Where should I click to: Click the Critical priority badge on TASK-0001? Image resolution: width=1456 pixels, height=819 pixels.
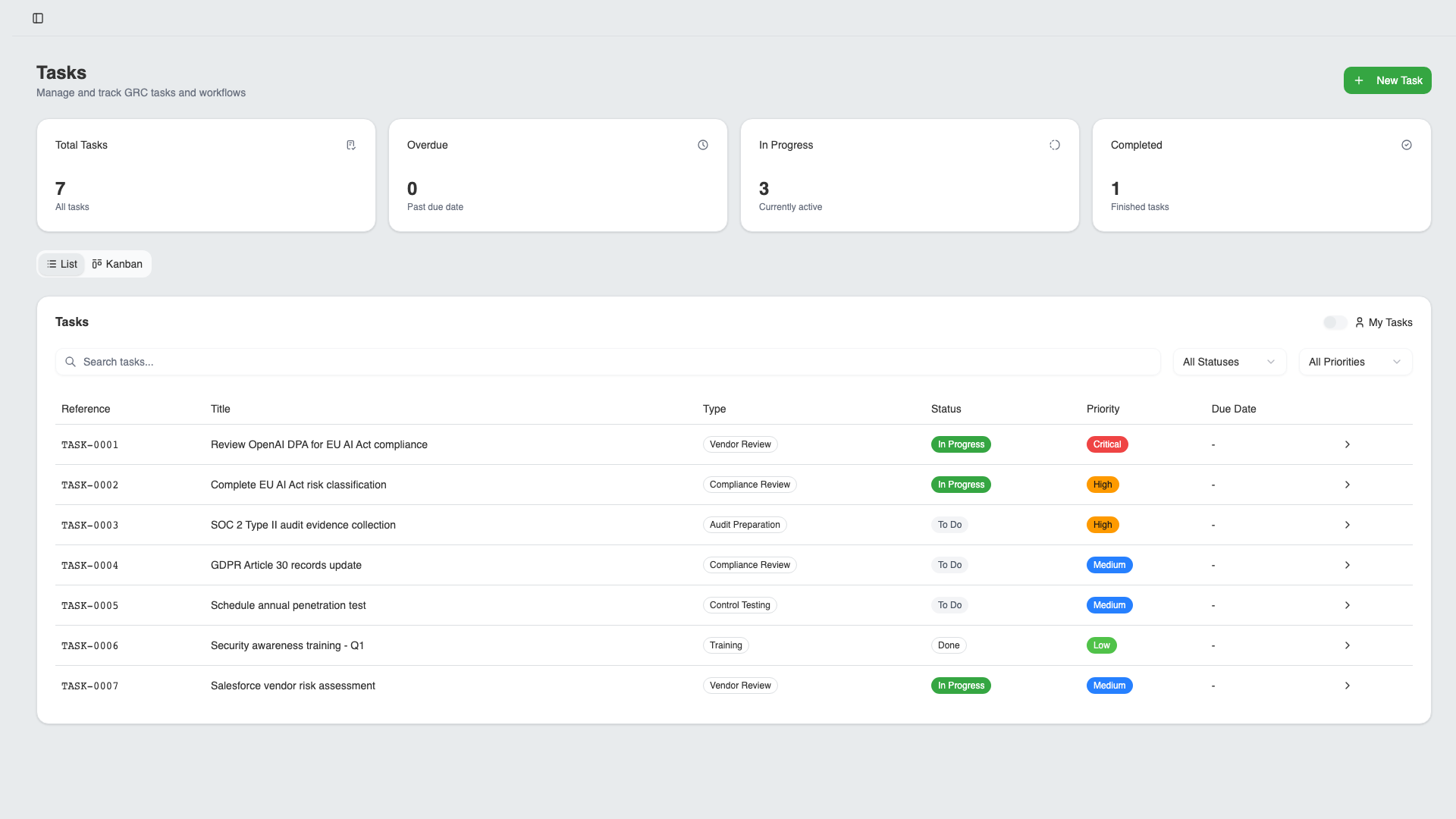(1106, 444)
